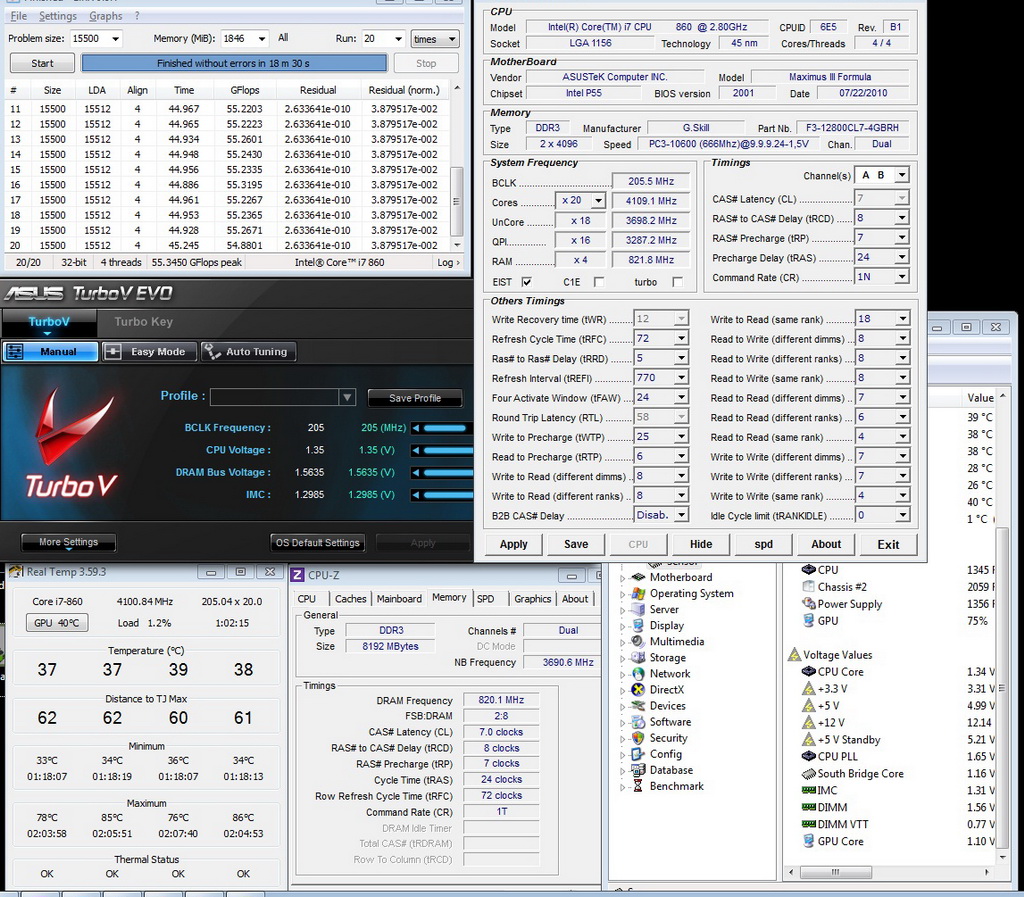Click the Motherboard tree icon in Everest
This screenshot has width=1024, height=897.
[x=638, y=577]
